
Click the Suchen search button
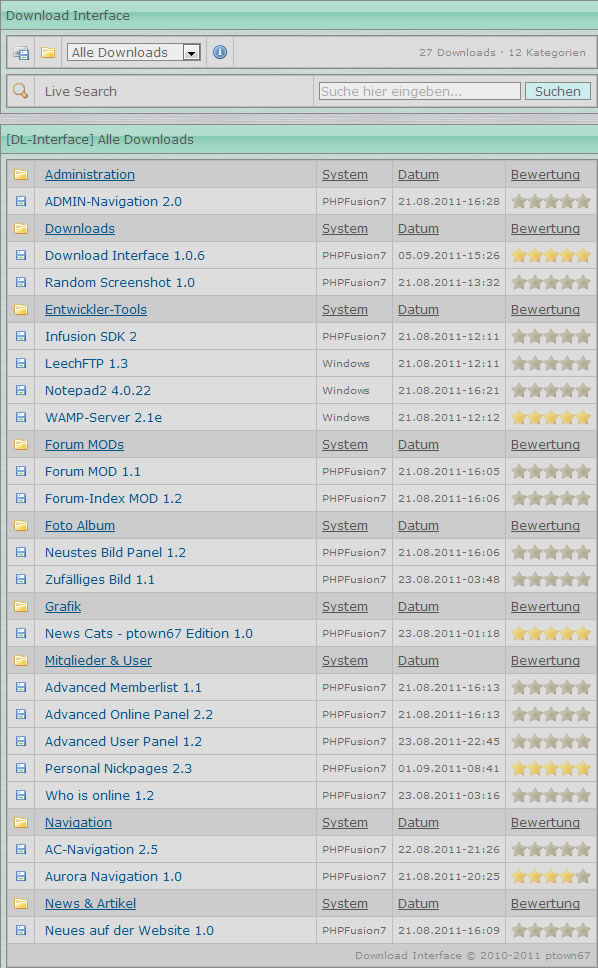pyautogui.click(x=557, y=91)
